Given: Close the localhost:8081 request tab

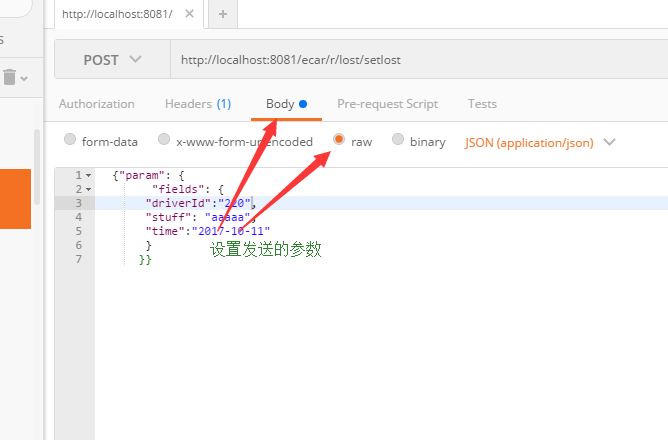Looking at the screenshot, I should (190, 14).
